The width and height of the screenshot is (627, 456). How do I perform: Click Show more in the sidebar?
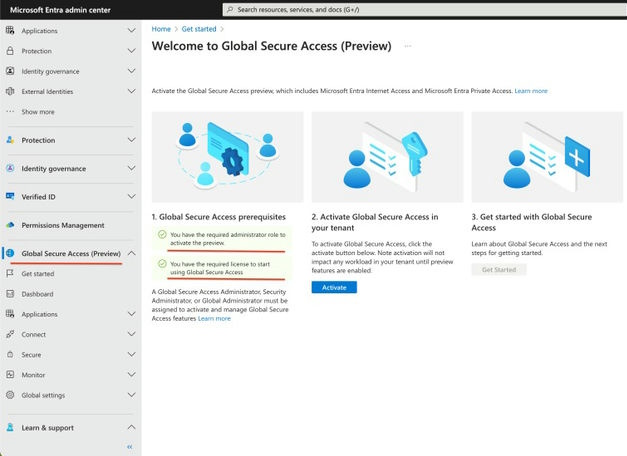point(38,112)
